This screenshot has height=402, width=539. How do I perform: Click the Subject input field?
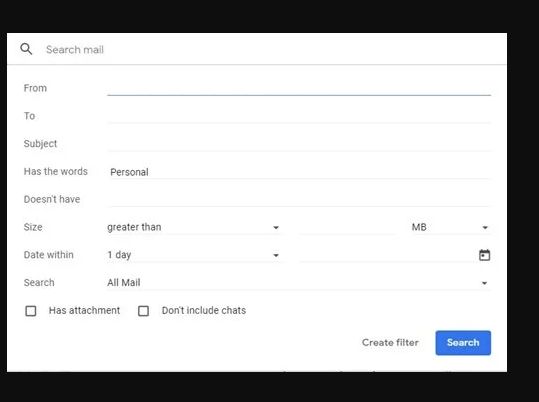click(x=299, y=144)
